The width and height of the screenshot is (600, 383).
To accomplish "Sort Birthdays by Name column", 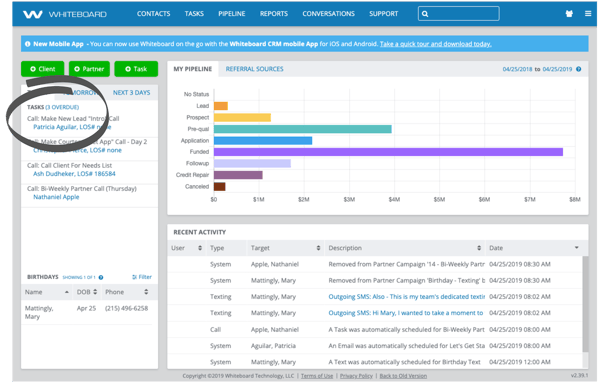I will tap(47, 292).
